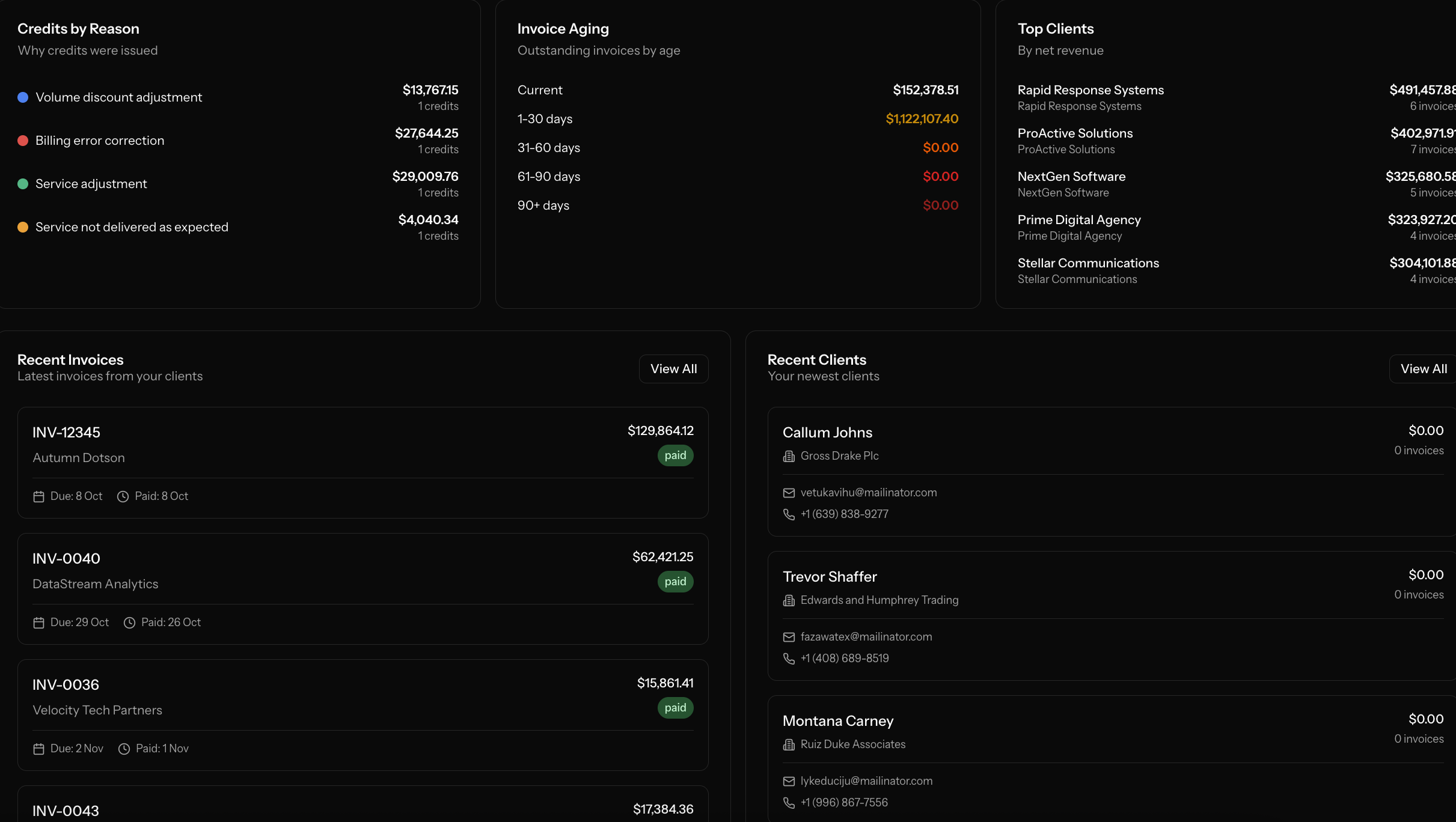Click building icon next to Ruiz Duke Associates
The width and height of the screenshot is (1456, 822).
click(x=789, y=744)
